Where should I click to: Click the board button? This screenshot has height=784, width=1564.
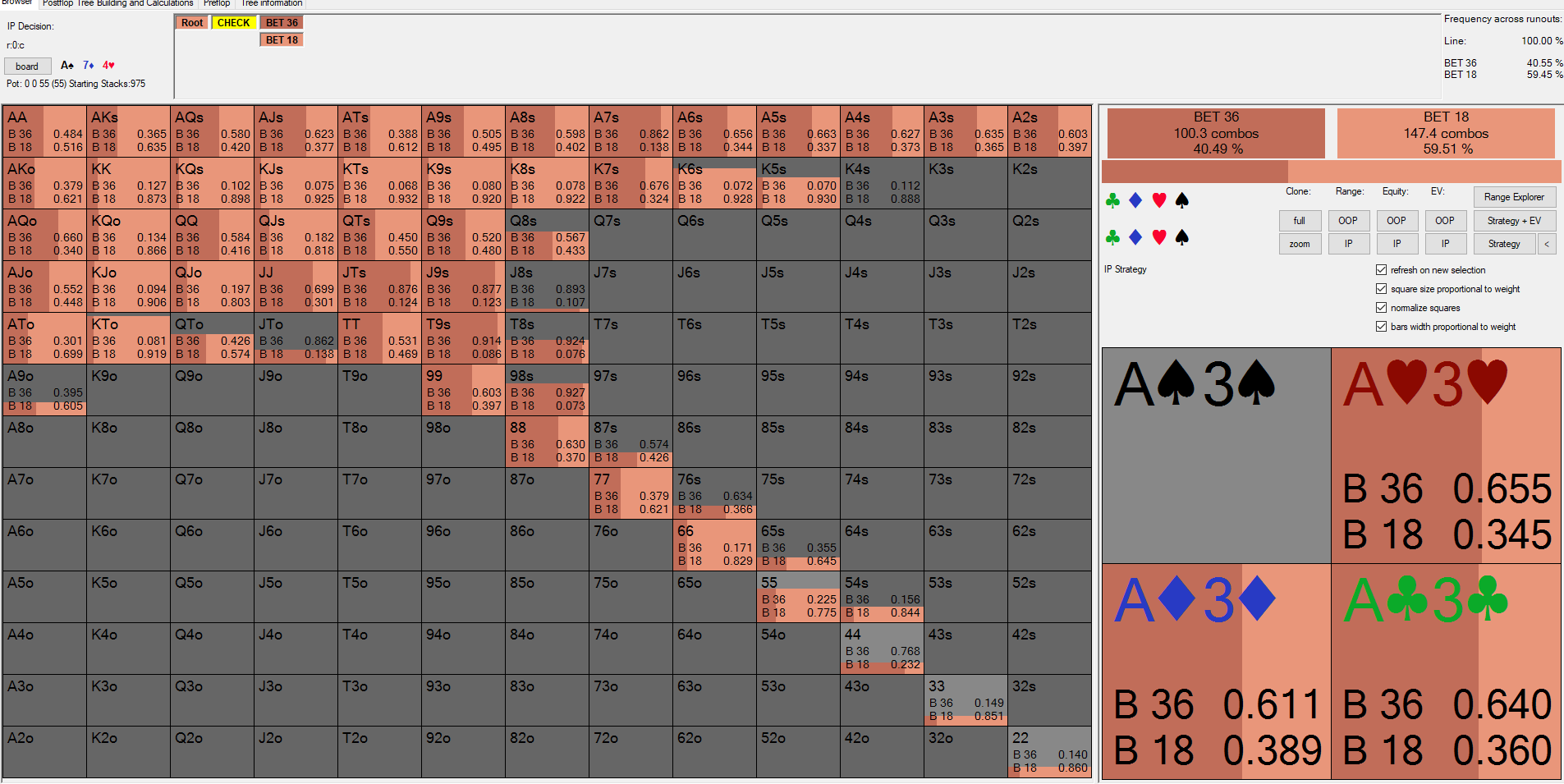[x=27, y=66]
